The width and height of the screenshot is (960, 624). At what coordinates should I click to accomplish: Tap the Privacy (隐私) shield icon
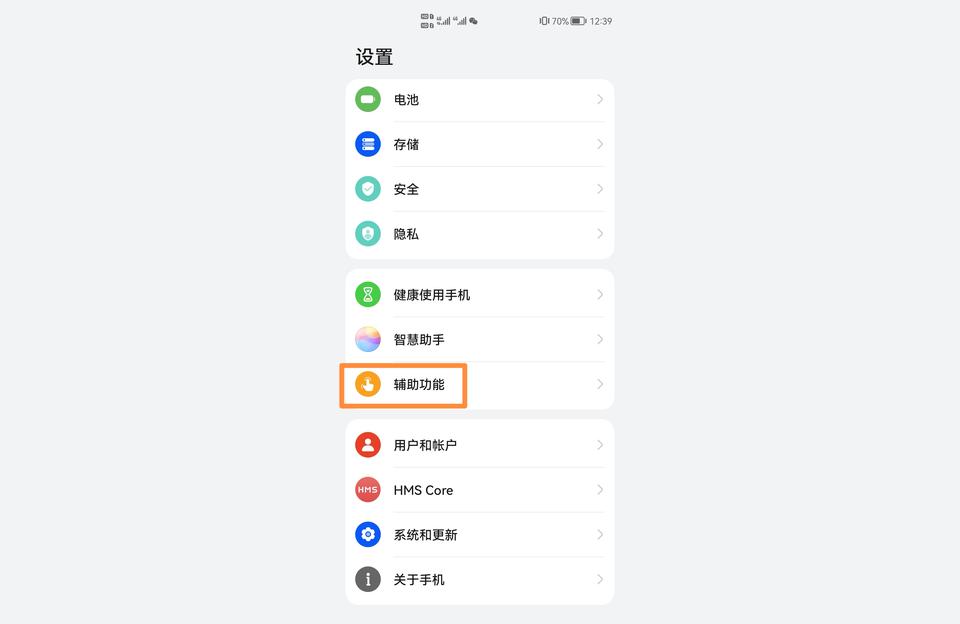tap(368, 233)
